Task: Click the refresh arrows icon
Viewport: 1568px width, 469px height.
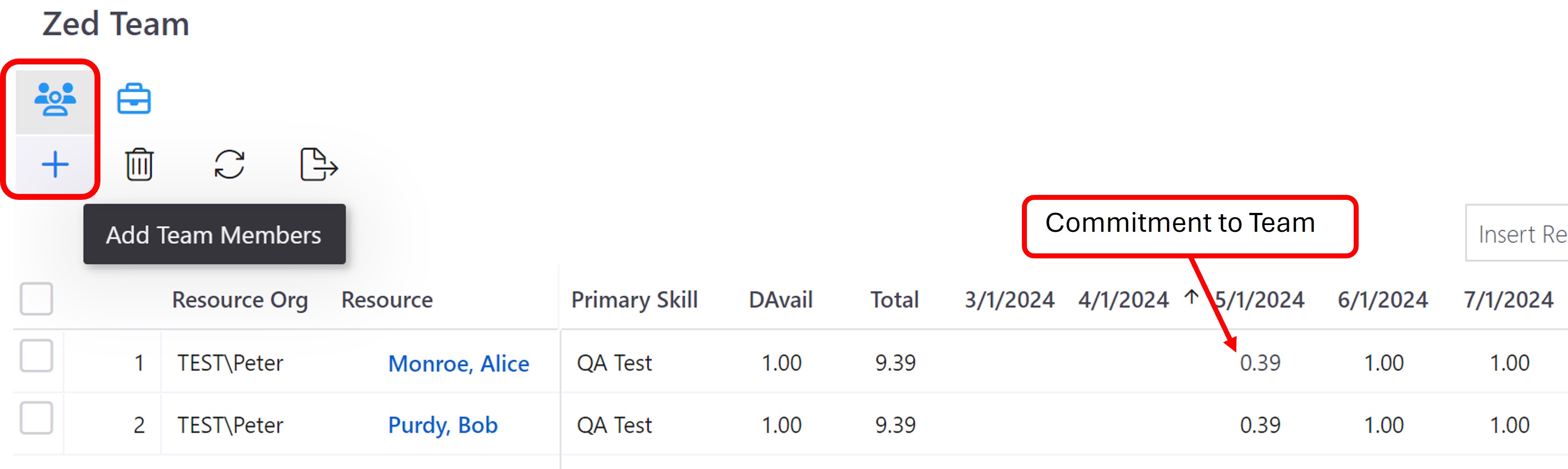Action: pos(230,164)
